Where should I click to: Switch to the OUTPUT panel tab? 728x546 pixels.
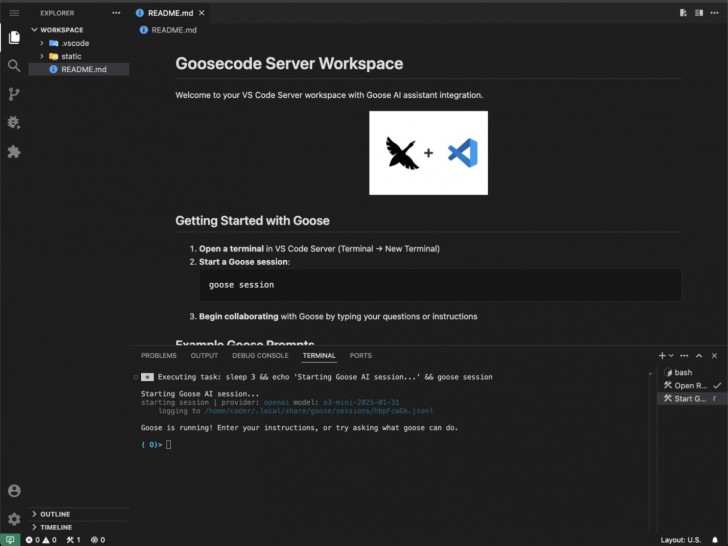204,356
